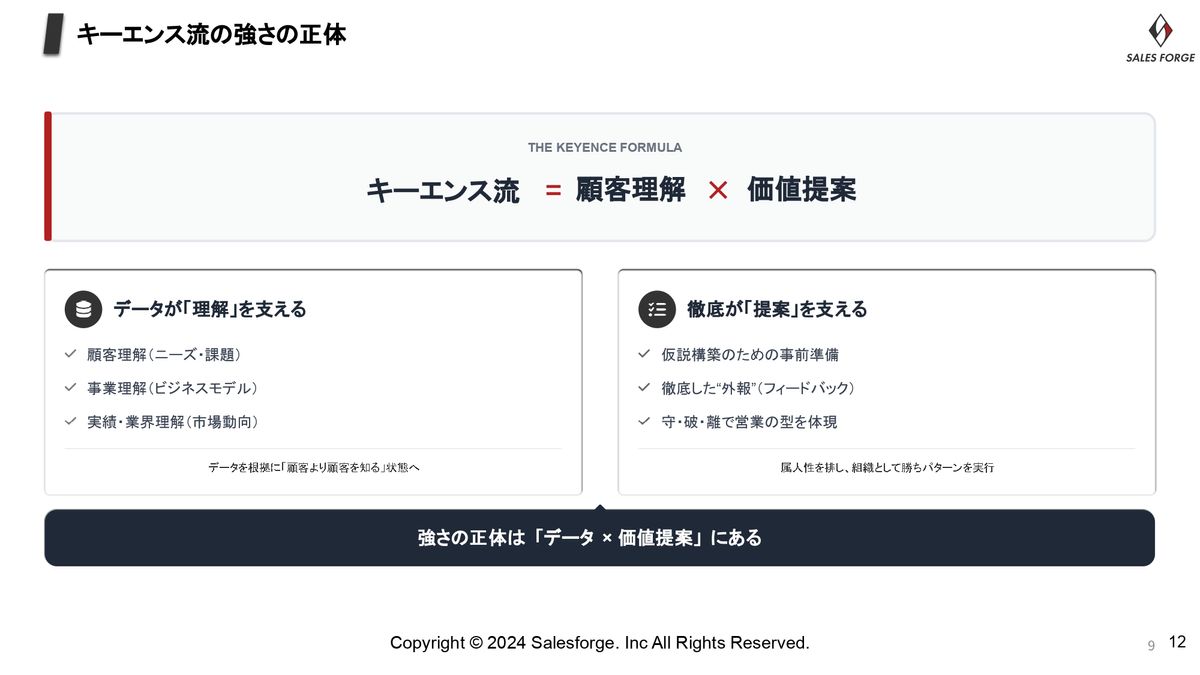1200x675 pixels.
Task: Click the red × symbol in the formula
Action: coord(717,190)
